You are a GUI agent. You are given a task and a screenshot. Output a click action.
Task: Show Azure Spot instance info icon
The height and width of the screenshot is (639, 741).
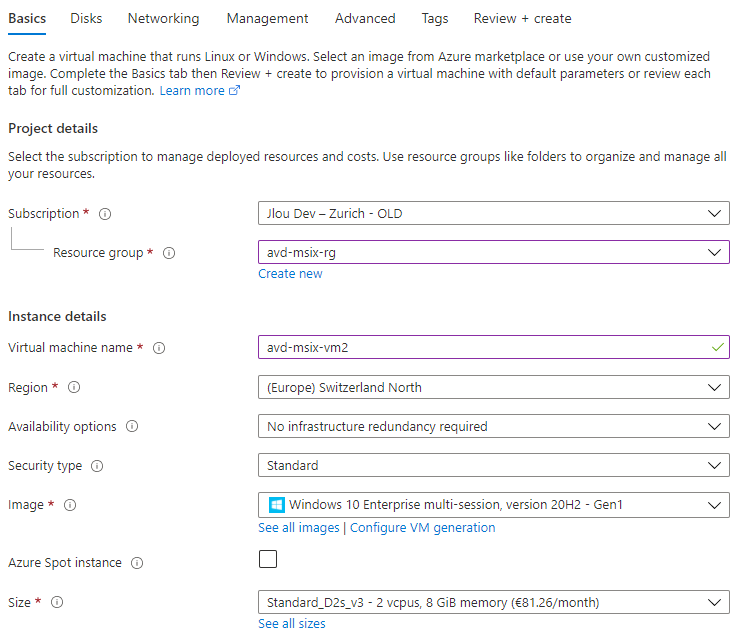(137, 563)
